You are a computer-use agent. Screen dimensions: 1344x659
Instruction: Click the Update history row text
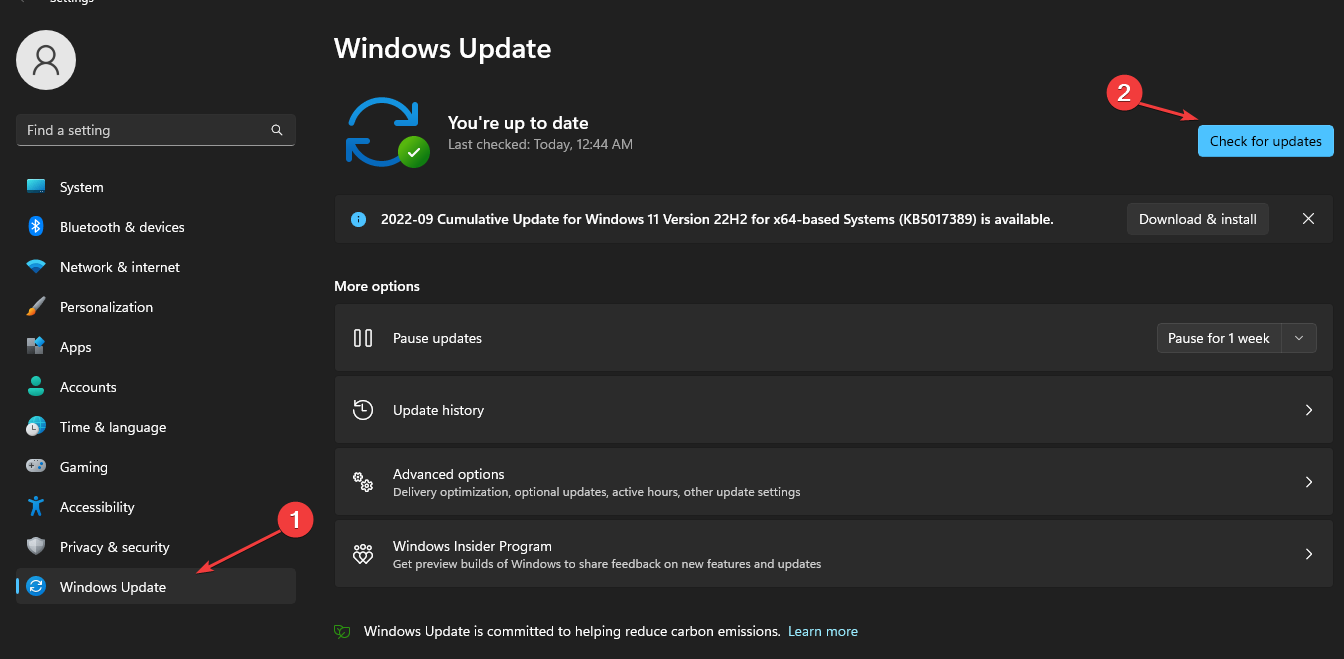(438, 410)
